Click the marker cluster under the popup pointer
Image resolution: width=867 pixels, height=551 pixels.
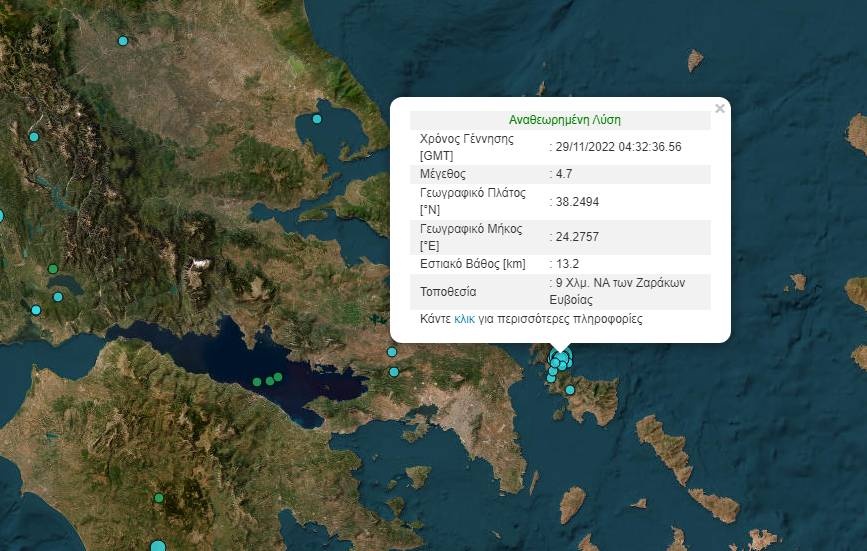click(561, 359)
